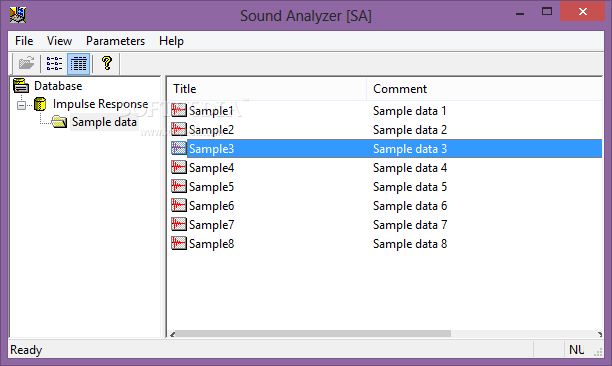Select the Database root icon in tree

(x=21, y=86)
